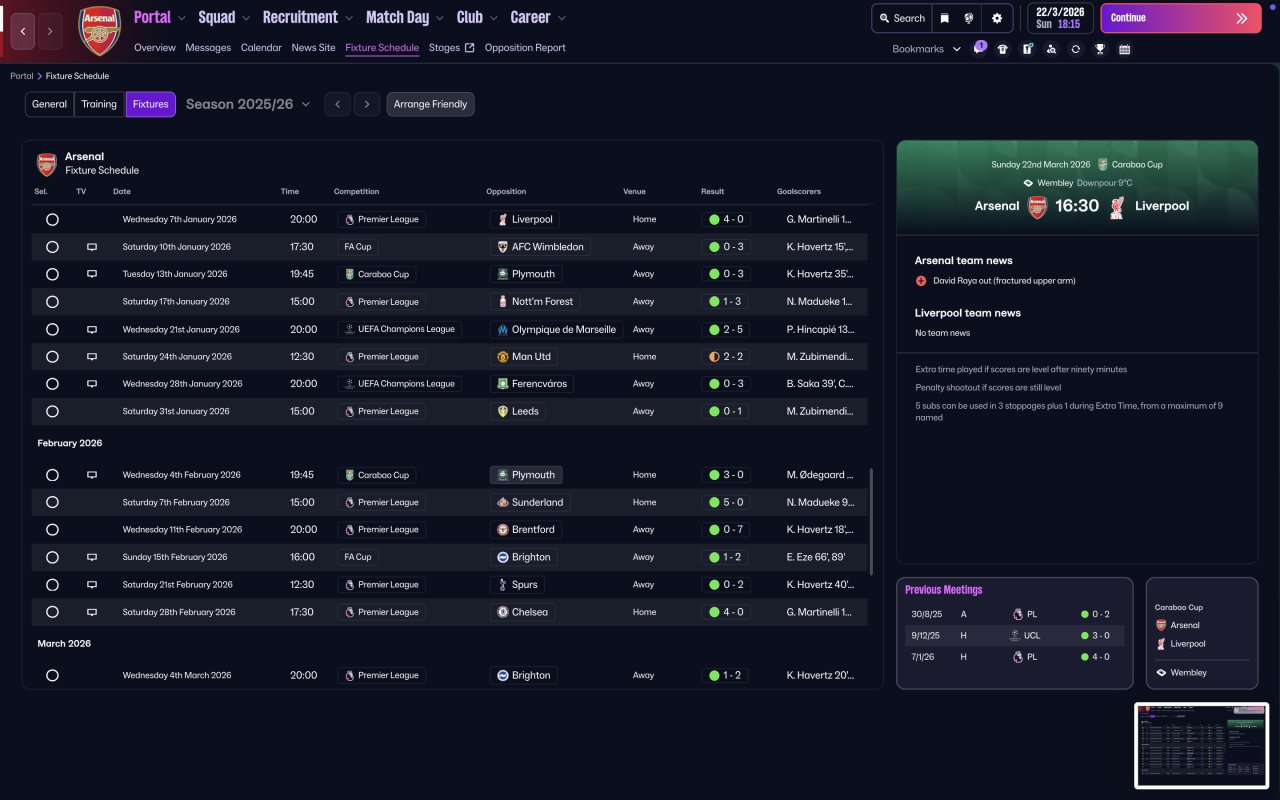
Task: Click the screen preview thumbnail in corner
Action: [x=1201, y=745]
